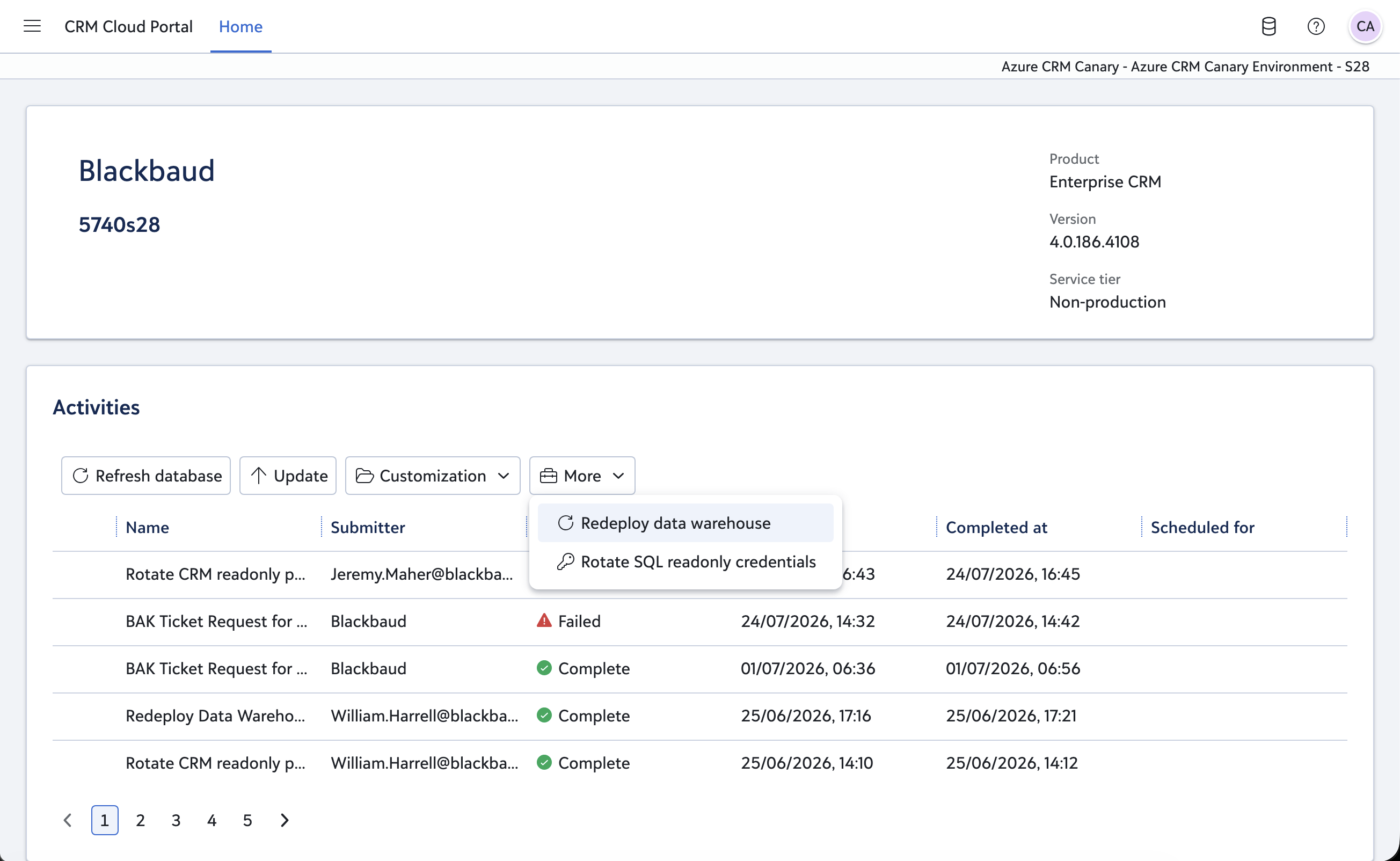Click the Blackbaud heading
The width and height of the screenshot is (1400, 861).
pyautogui.click(x=147, y=171)
